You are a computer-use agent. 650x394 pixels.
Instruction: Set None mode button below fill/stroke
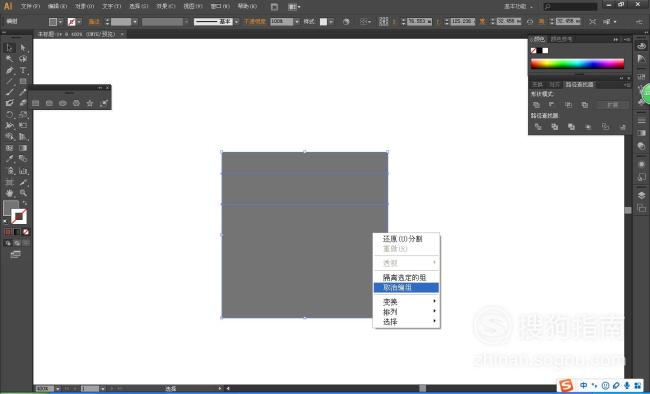tap(26, 232)
